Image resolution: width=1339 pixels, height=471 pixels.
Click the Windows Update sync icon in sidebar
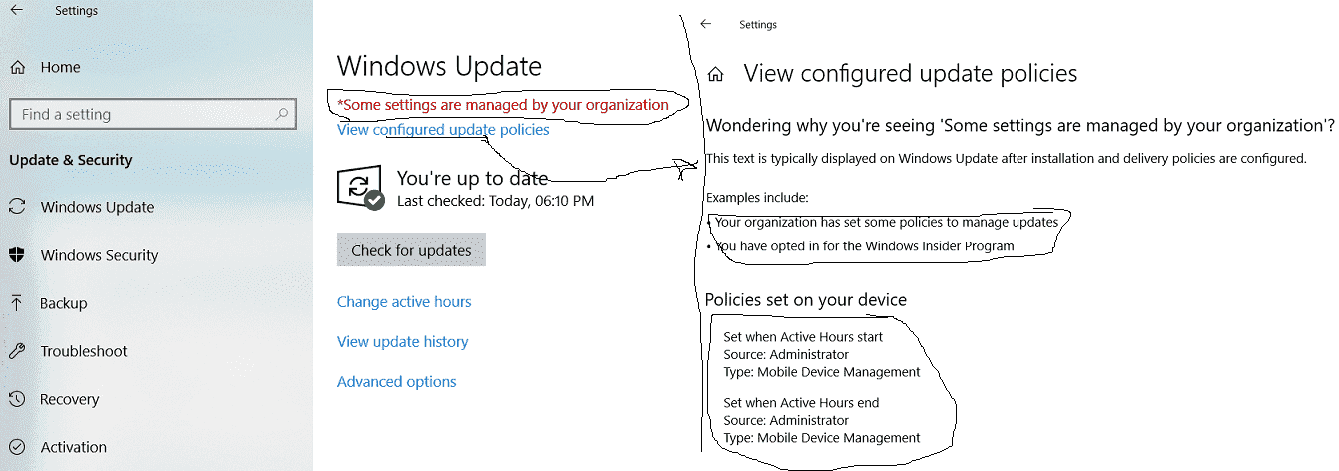pyautogui.click(x=17, y=207)
